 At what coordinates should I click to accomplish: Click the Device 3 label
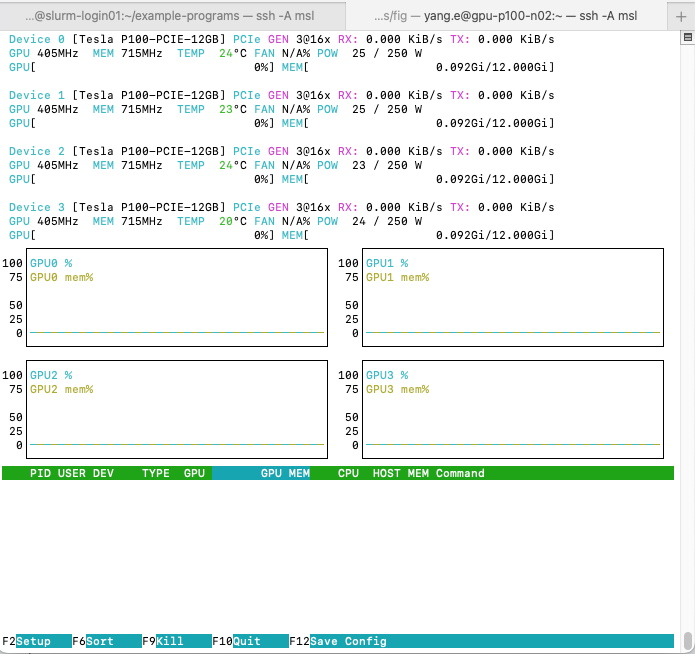(37, 207)
